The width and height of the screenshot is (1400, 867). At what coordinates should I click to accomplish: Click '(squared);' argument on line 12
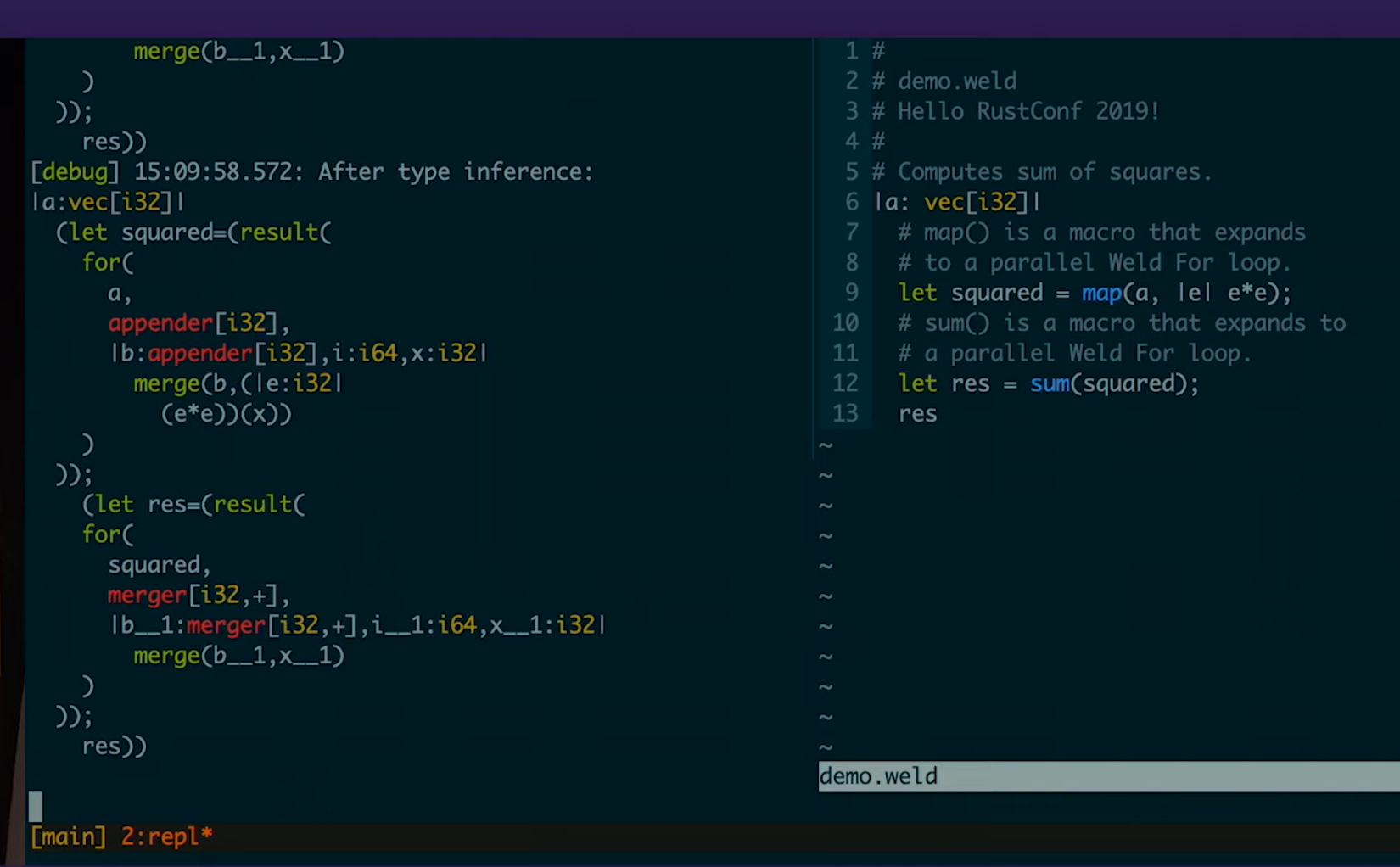tap(1135, 383)
